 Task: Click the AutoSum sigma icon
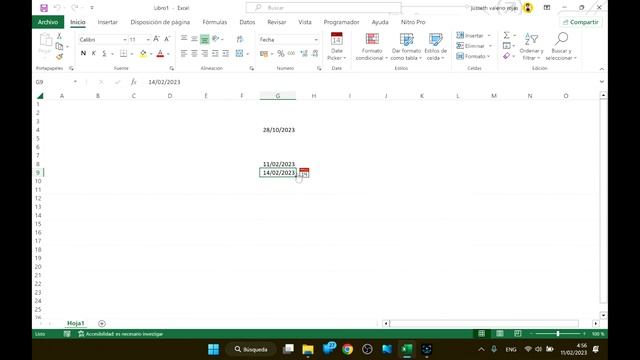(x=507, y=36)
